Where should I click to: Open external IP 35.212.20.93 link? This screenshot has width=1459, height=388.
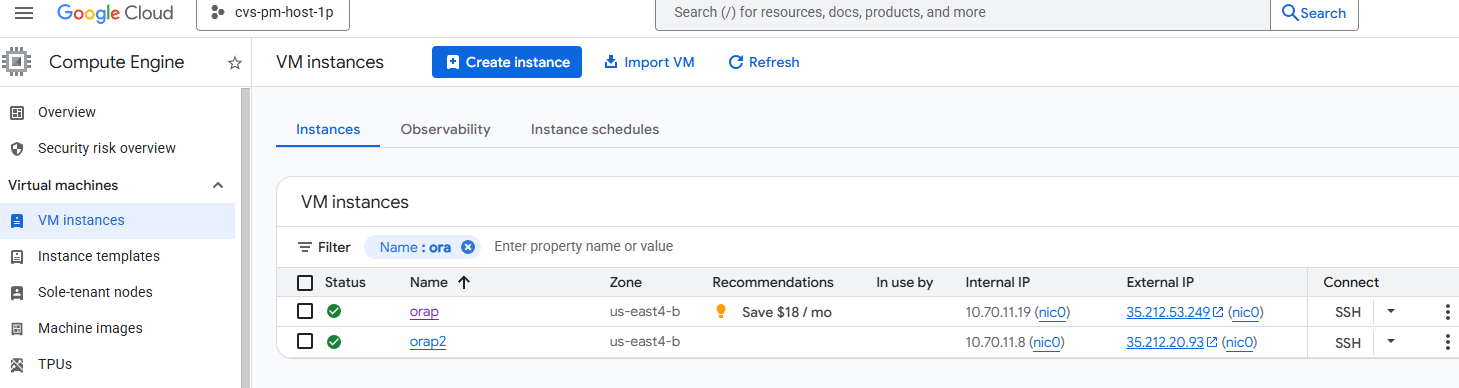(1171, 342)
